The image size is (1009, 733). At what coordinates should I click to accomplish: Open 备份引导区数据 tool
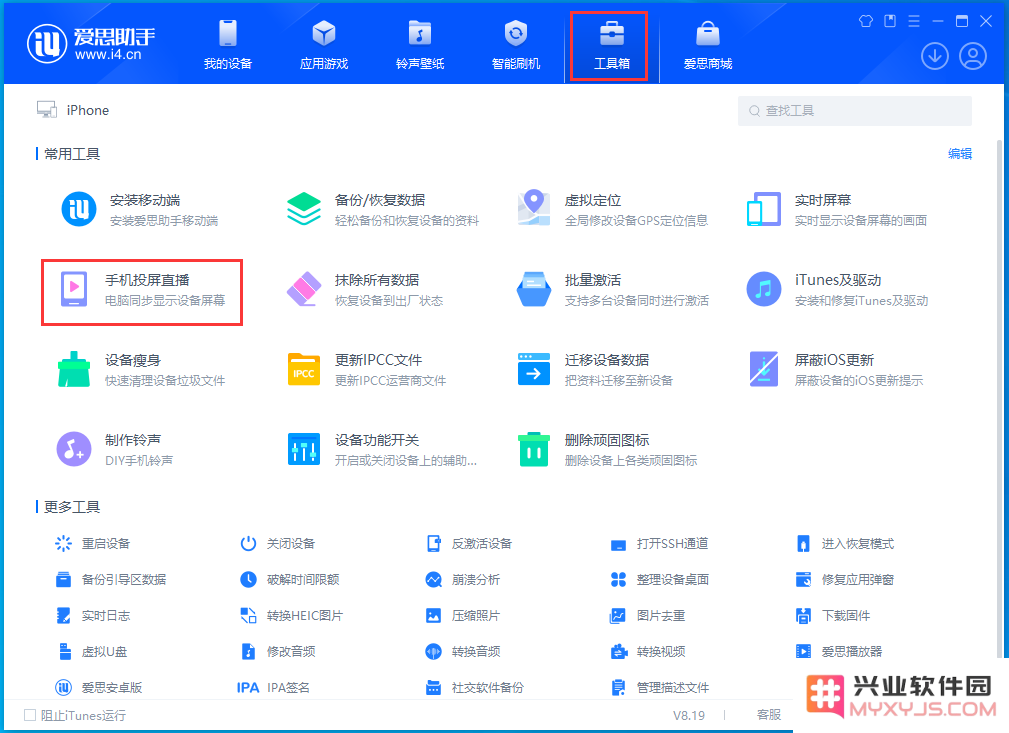[x=111, y=580]
